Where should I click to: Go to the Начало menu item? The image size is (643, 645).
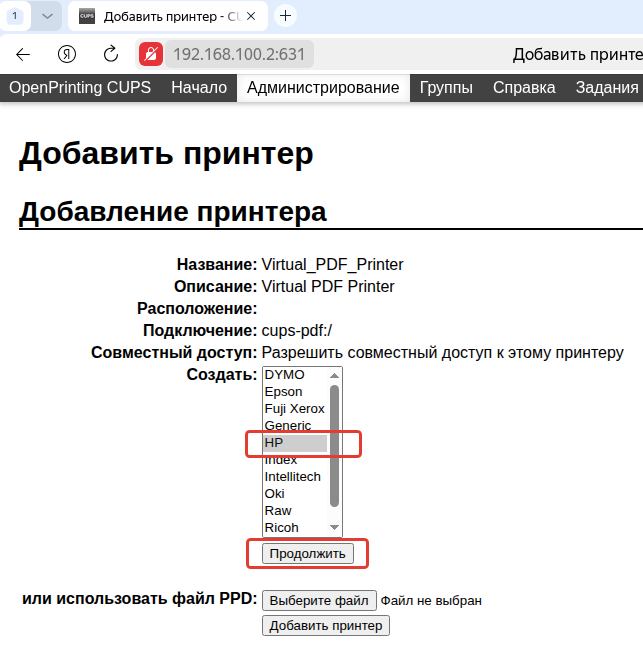199,88
